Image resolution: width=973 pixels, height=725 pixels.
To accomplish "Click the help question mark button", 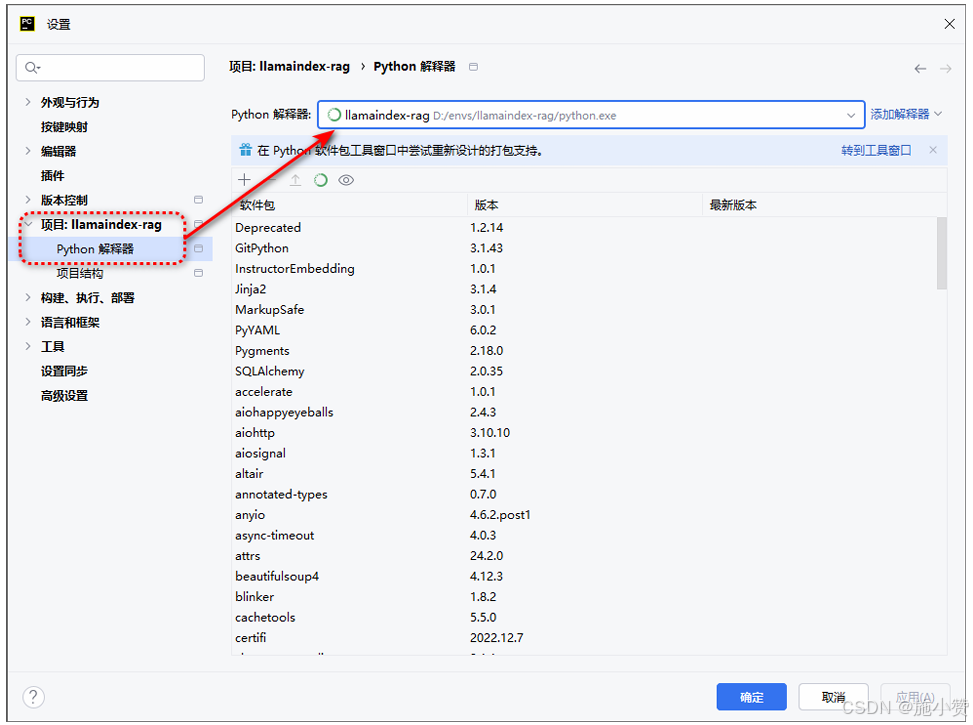I will (x=34, y=697).
